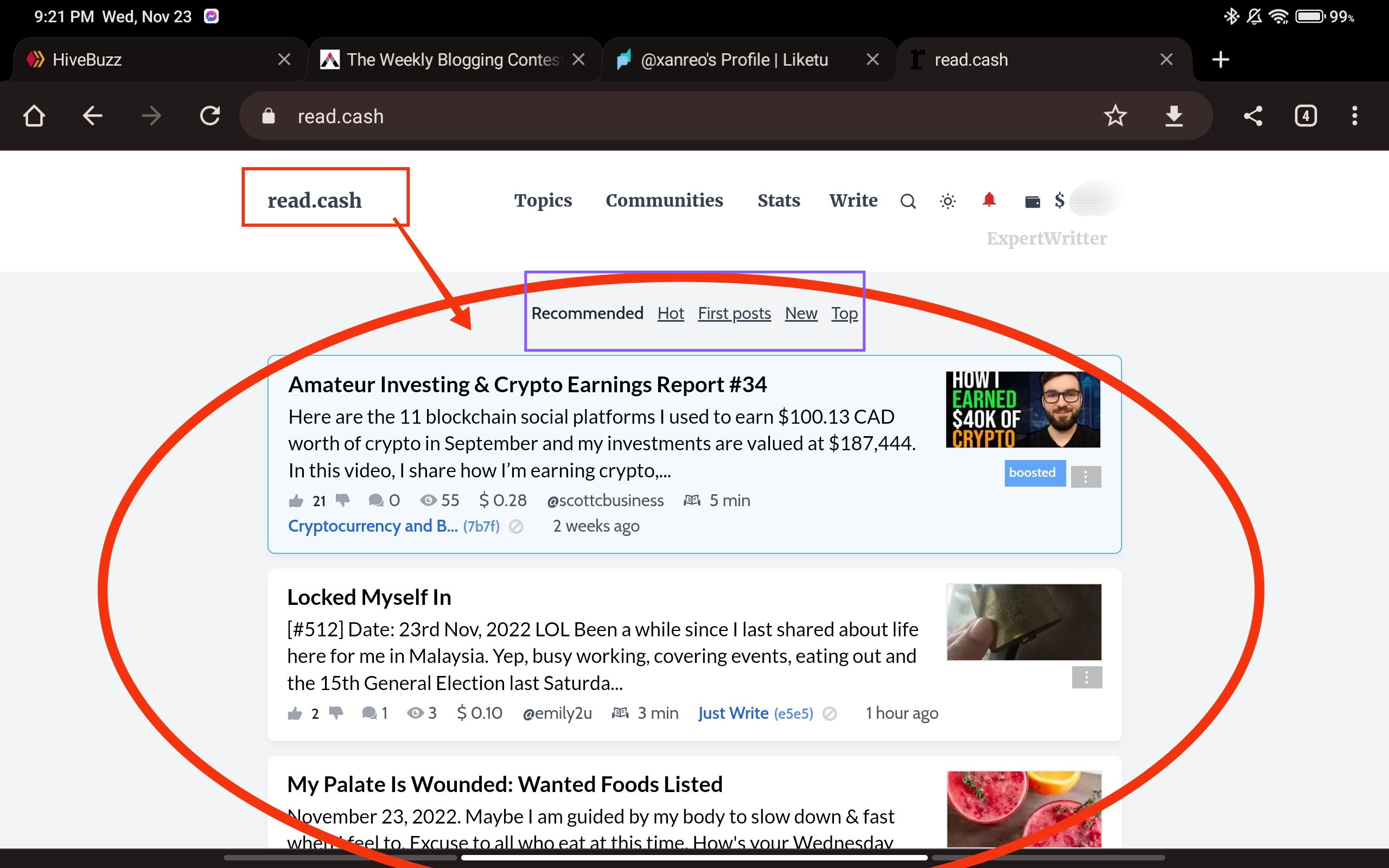This screenshot has height=868, width=1389.
Task: Open the padlock photo thumbnail
Action: (x=1024, y=622)
